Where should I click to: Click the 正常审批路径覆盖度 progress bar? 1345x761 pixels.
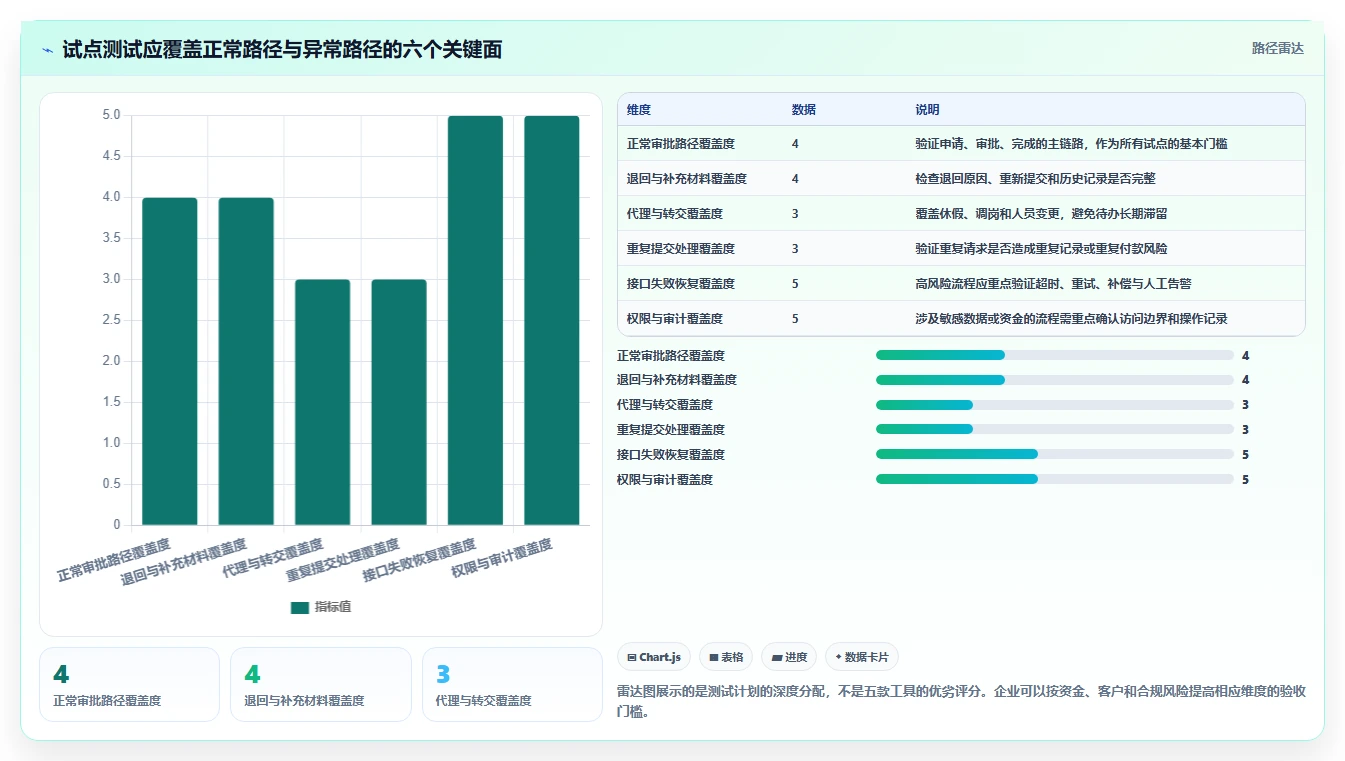(x=1055, y=355)
